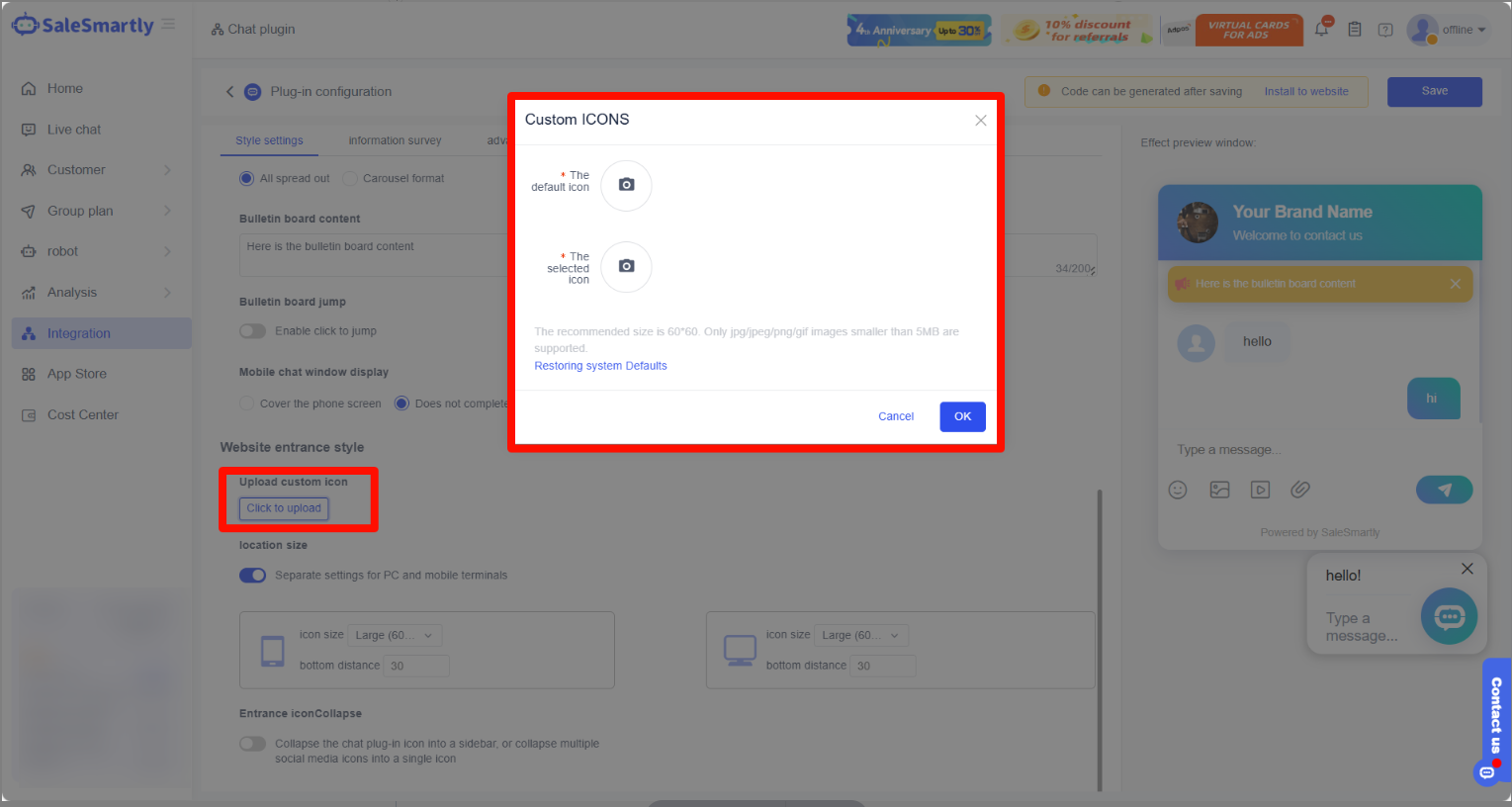Expand the robot sidebar menu

click(166, 251)
